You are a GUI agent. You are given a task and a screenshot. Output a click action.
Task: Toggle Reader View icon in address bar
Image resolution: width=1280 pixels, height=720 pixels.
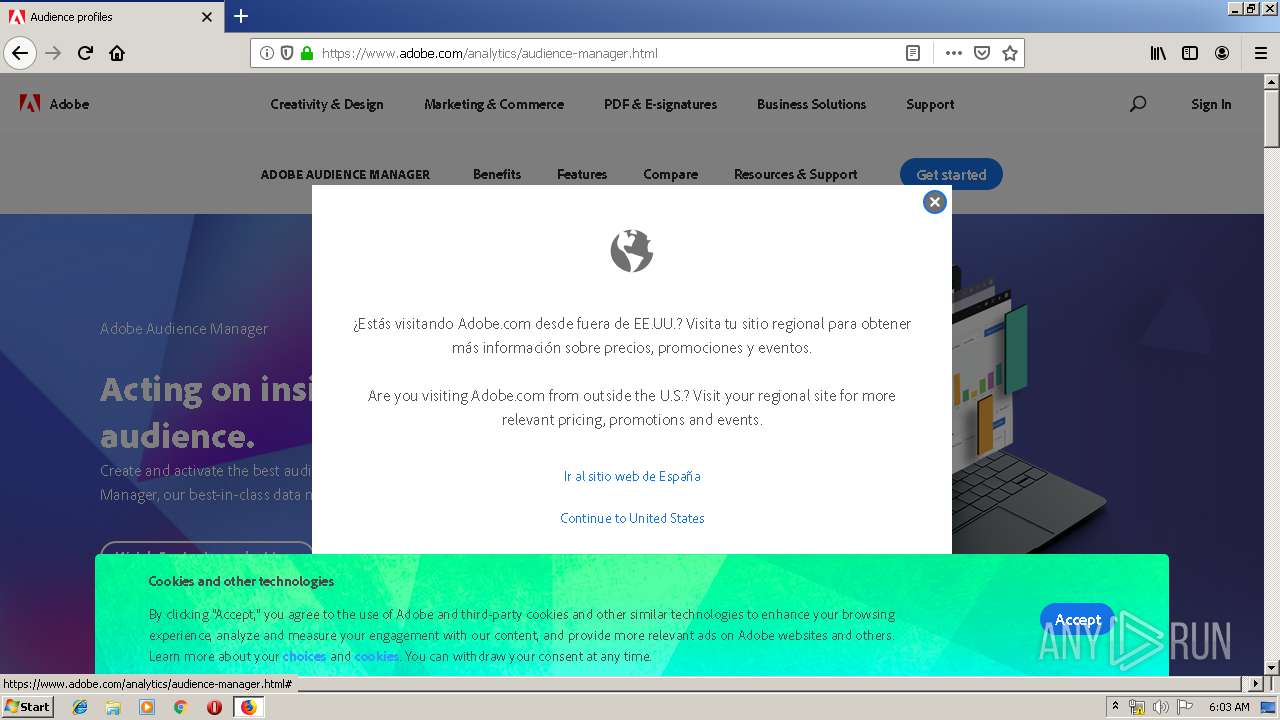pyautogui.click(x=913, y=53)
